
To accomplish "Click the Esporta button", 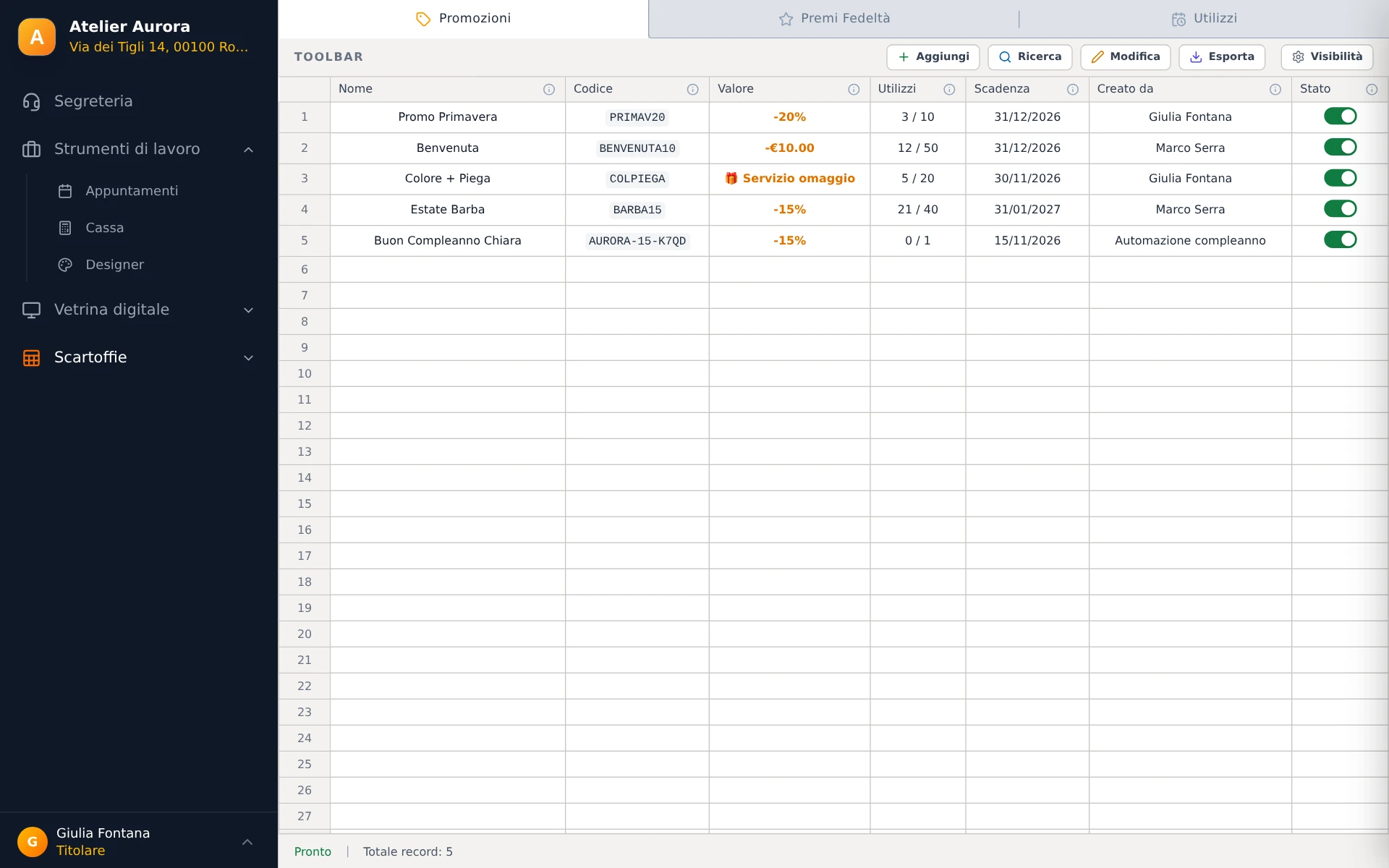I will click(1222, 57).
